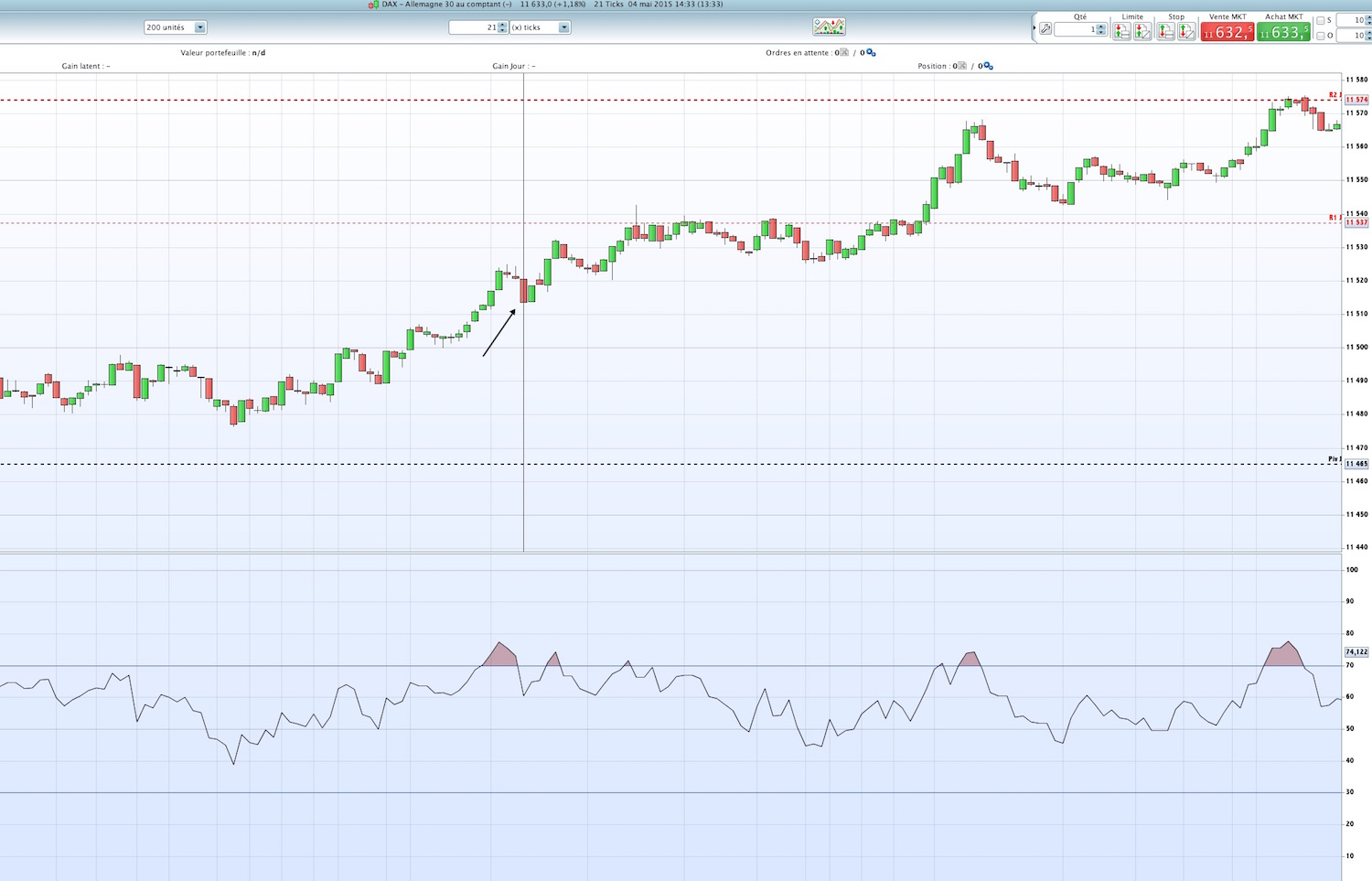1372x881 pixels.
Task: Click the Limite order icon with the pencil
Action: click(1142, 31)
